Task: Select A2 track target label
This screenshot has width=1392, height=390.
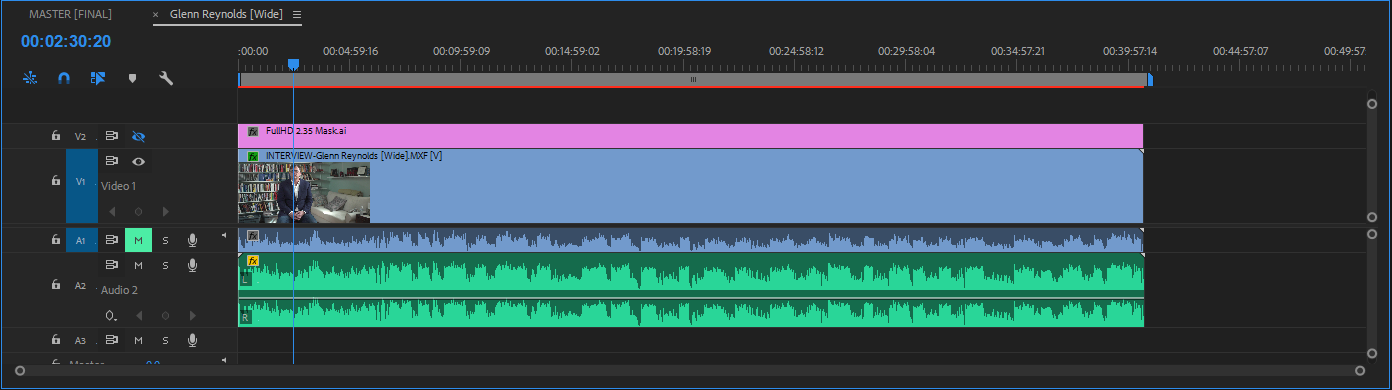Action: pos(81,285)
